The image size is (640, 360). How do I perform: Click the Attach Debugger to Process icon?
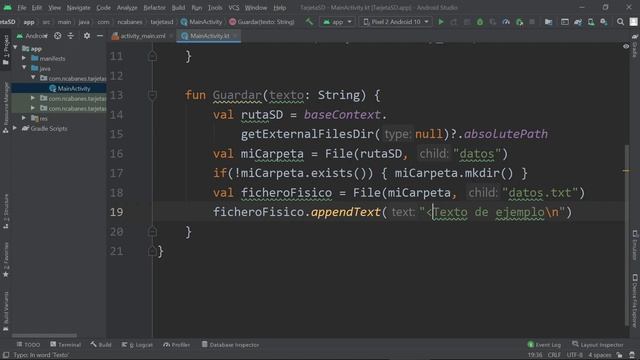tap(520, 22)
